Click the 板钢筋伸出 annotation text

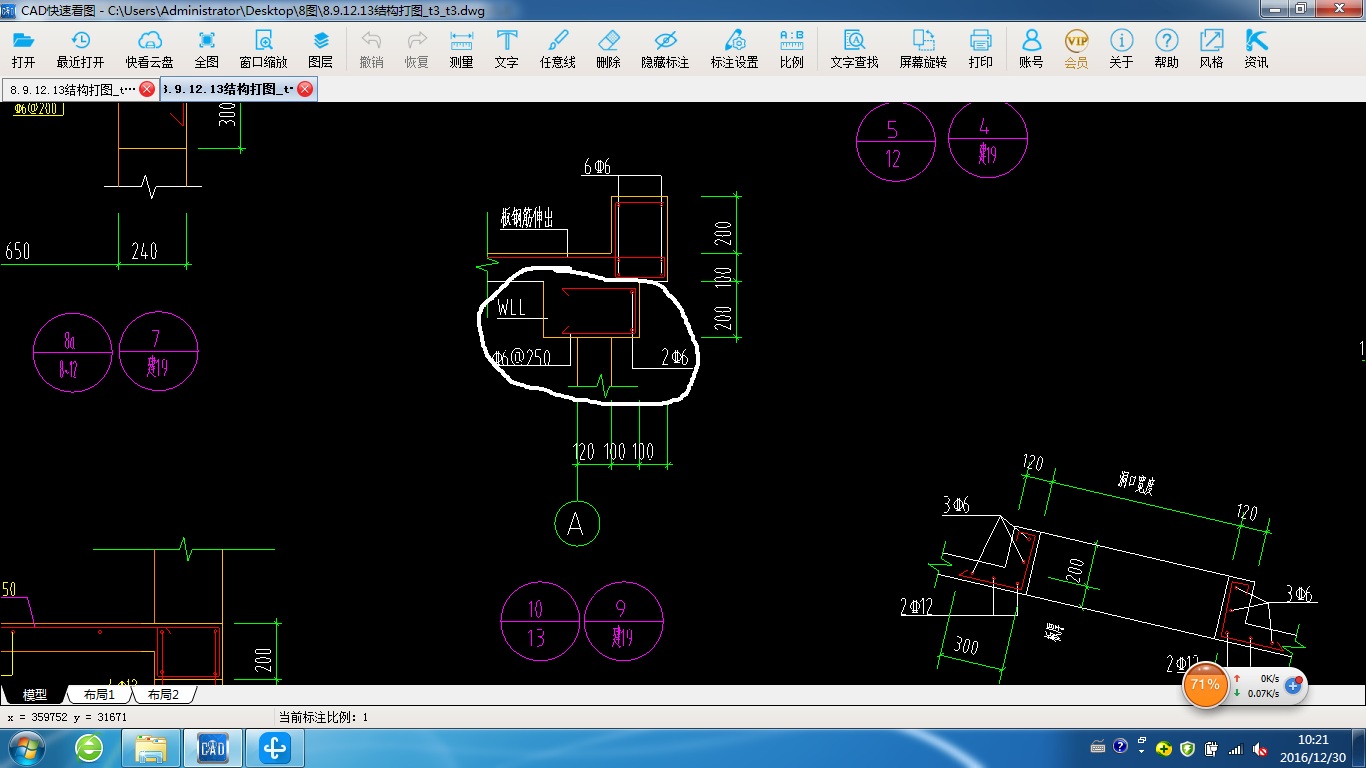click(529, 219)
